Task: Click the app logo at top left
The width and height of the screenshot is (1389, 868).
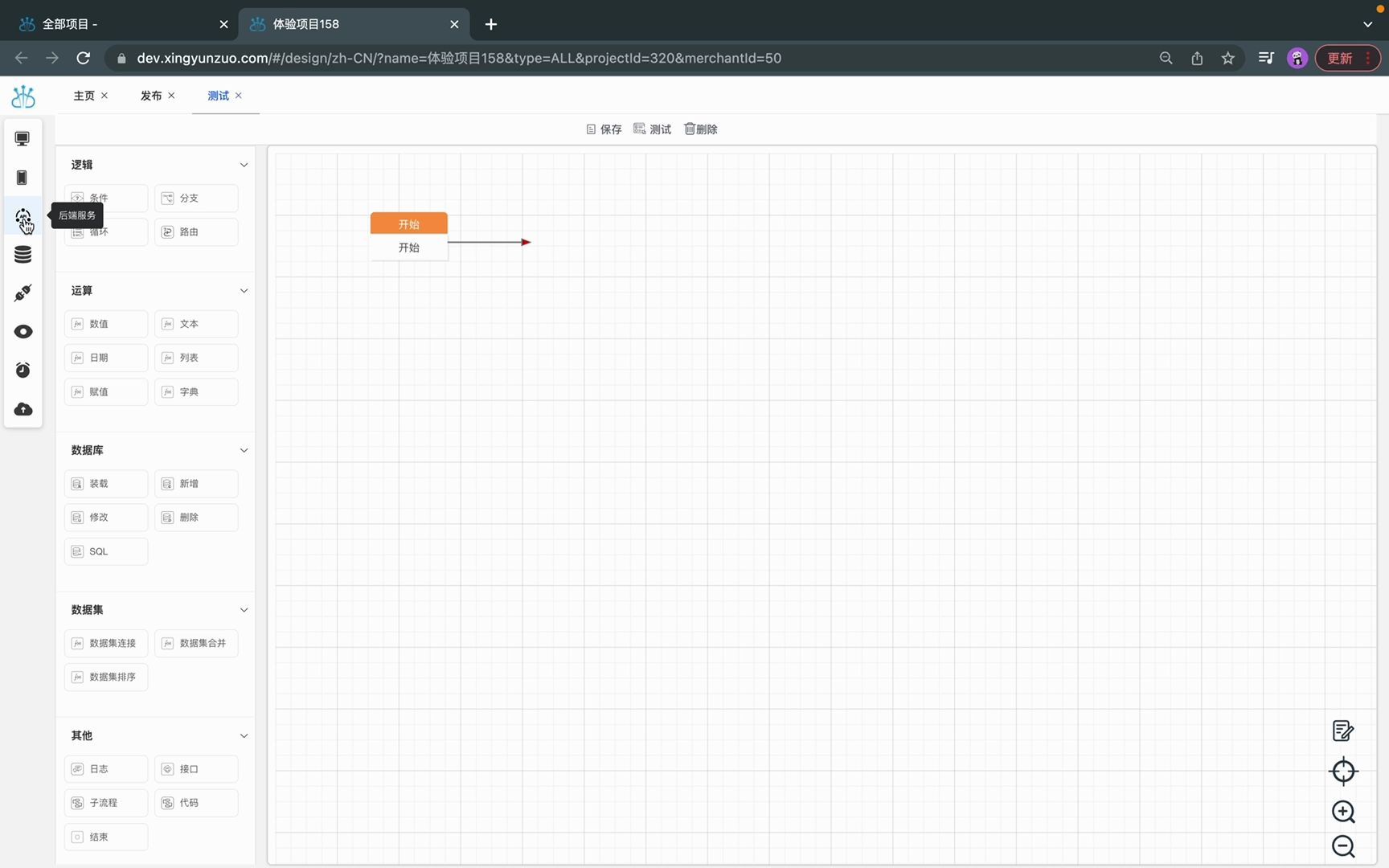Action: coord(23,96)
